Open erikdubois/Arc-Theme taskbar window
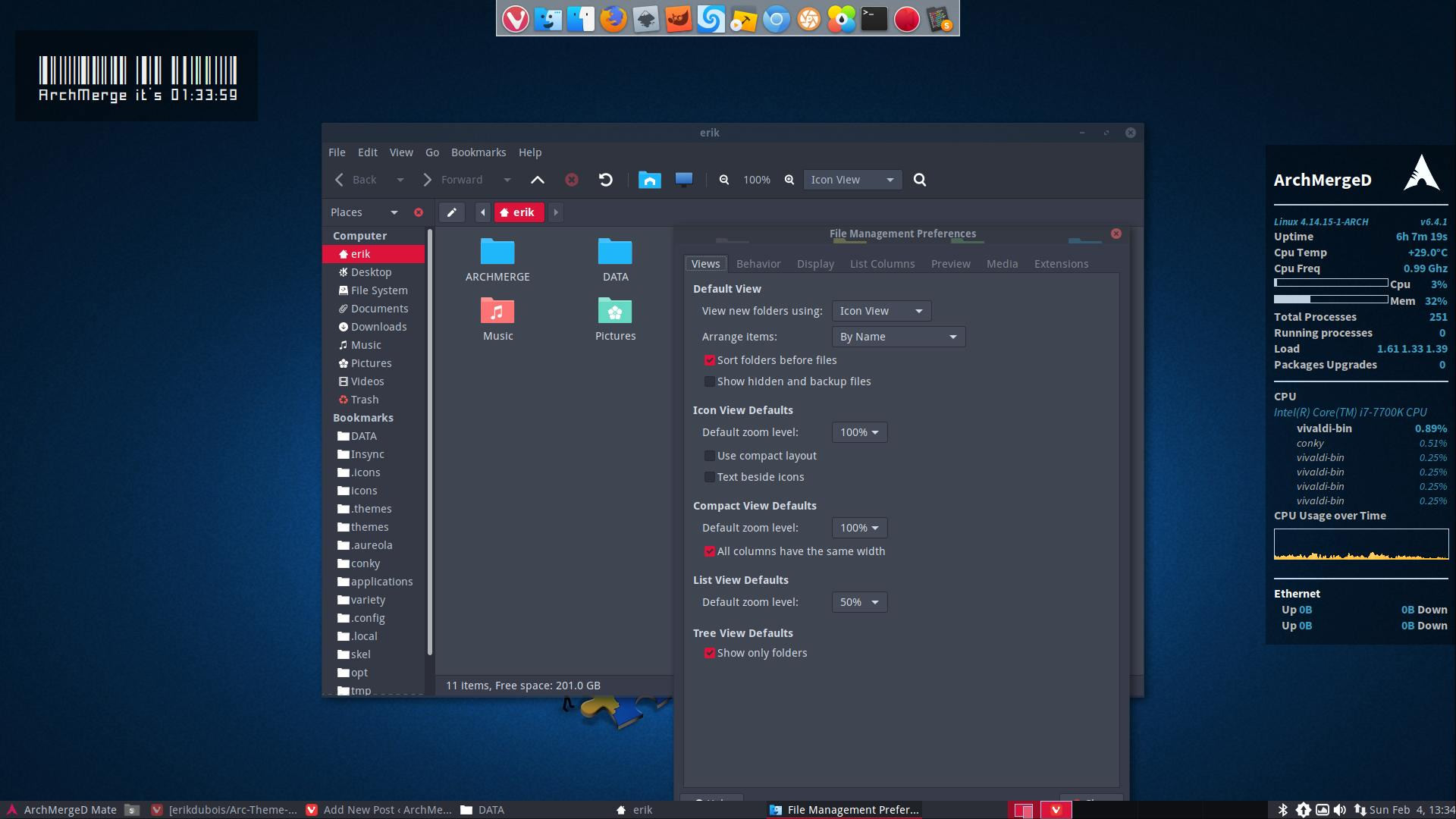Viewport: 1456px width, 819px height. coord(224,810)
